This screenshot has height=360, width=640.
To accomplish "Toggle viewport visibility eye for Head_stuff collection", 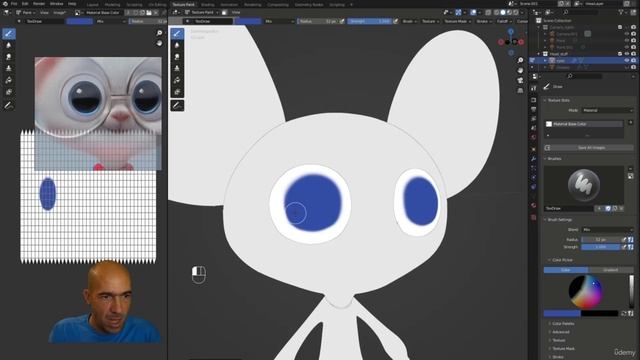I will coord(627,54).
